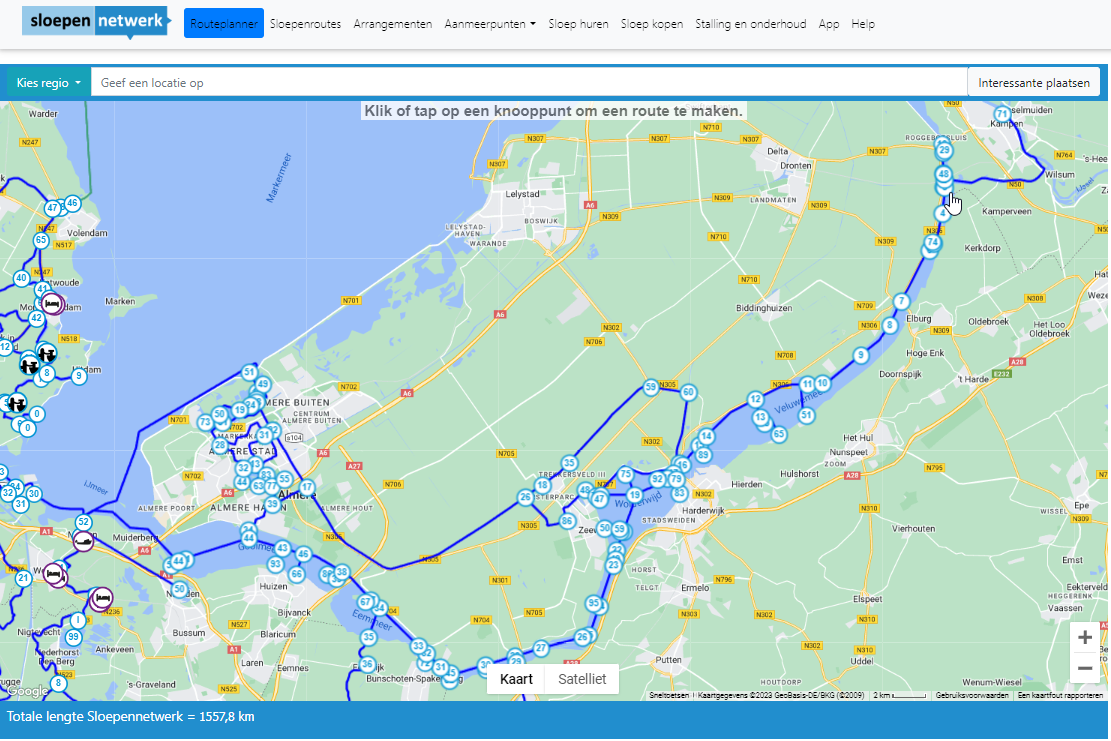Open the Sloep huren menu item

pos(578,24)
